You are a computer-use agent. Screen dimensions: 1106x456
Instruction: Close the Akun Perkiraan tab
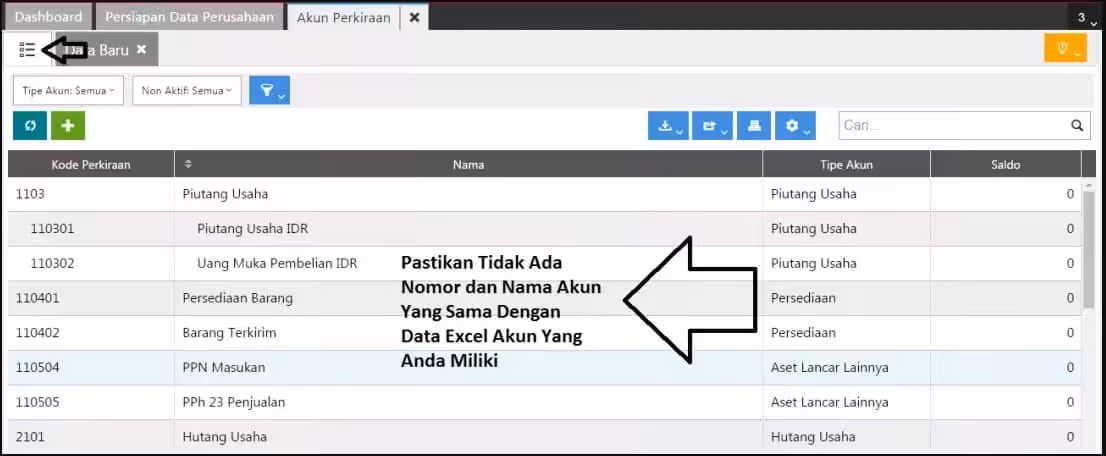pos(415,18)
